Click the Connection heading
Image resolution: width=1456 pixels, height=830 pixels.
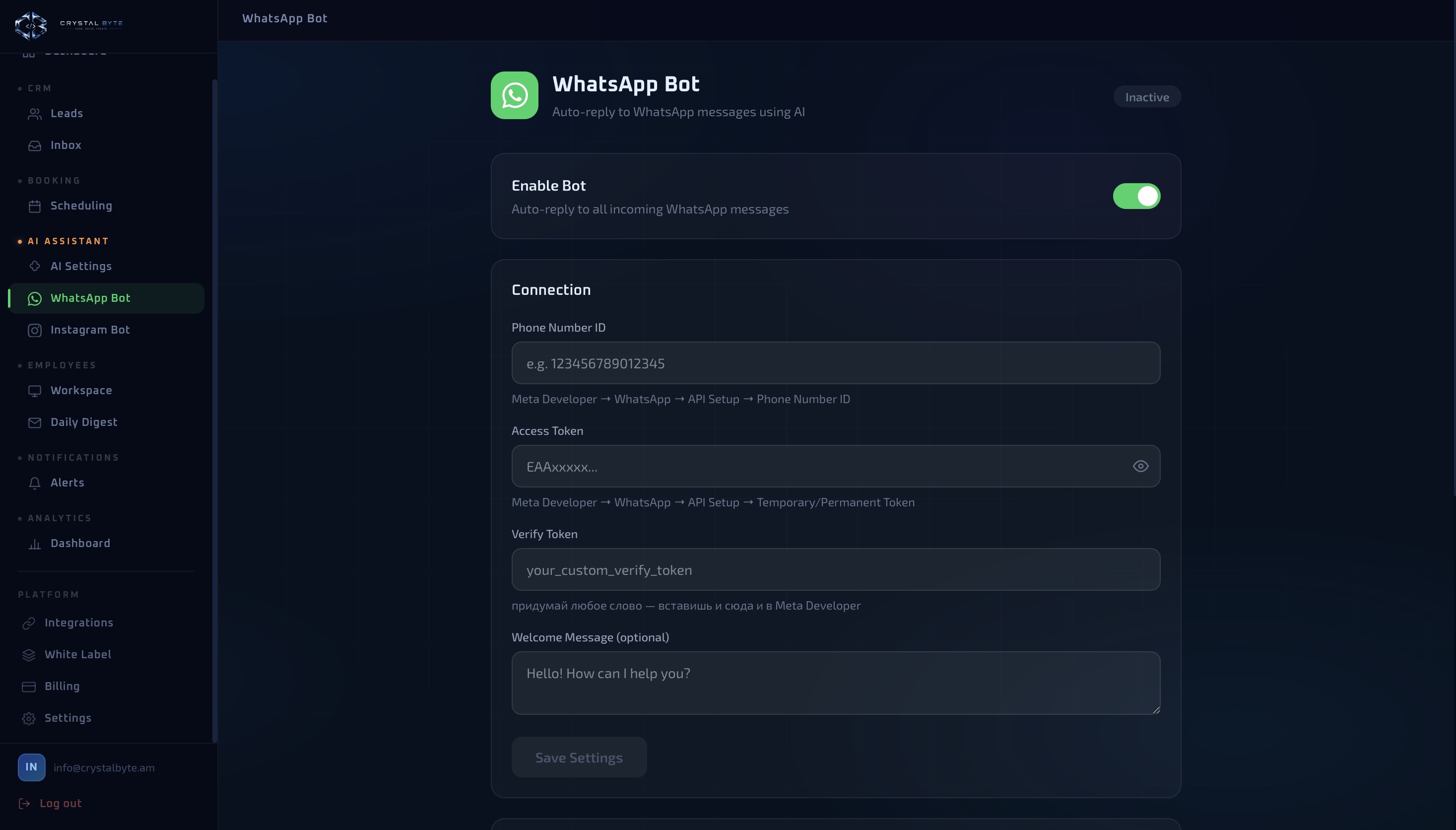pyautogui.click(x=550, y=289)
